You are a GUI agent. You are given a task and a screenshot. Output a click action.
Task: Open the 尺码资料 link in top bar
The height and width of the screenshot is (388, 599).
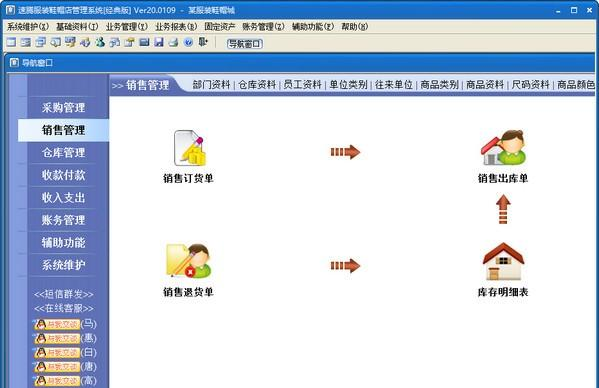[531, 85]
